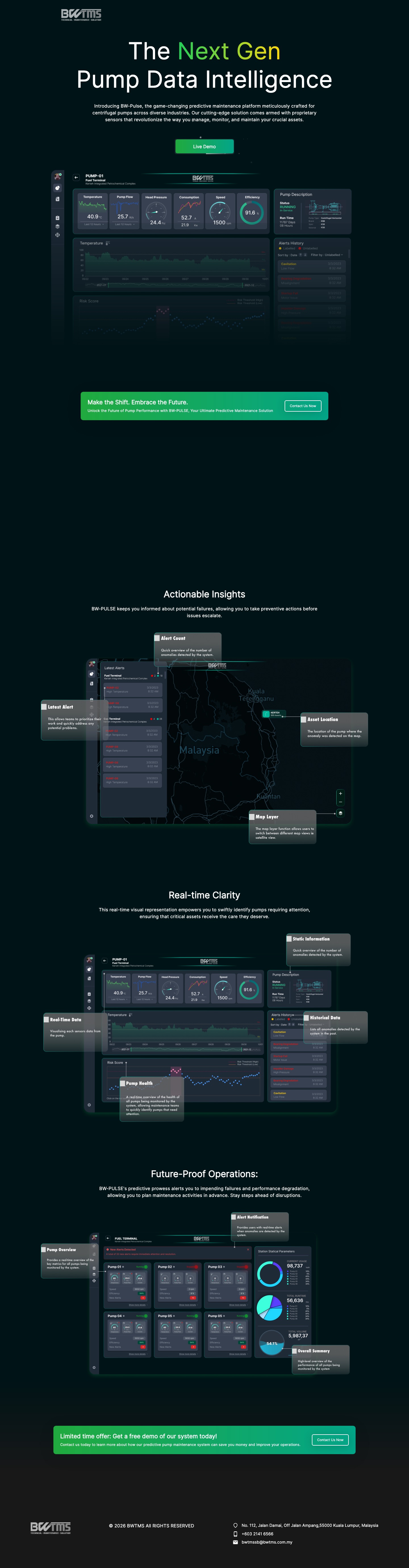Click the email address bwtmssb@bwtms.com.my
Image resolution: width=409 pixels, height=1568 pixels.
(267, 1542)
